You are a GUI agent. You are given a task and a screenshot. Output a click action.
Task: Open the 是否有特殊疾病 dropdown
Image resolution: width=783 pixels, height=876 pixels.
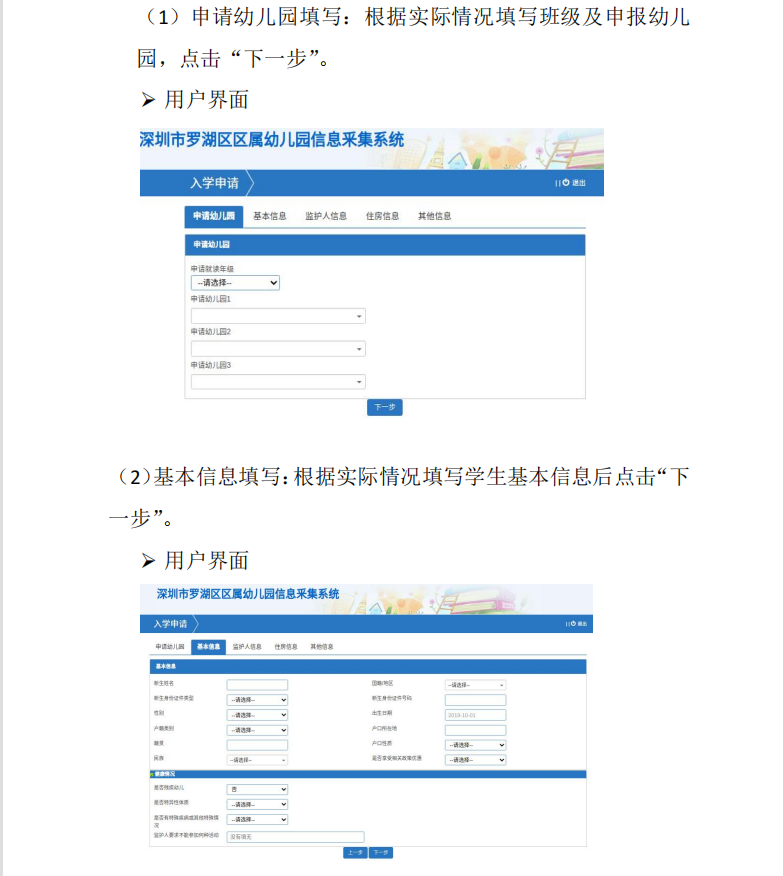click(257, 820)
